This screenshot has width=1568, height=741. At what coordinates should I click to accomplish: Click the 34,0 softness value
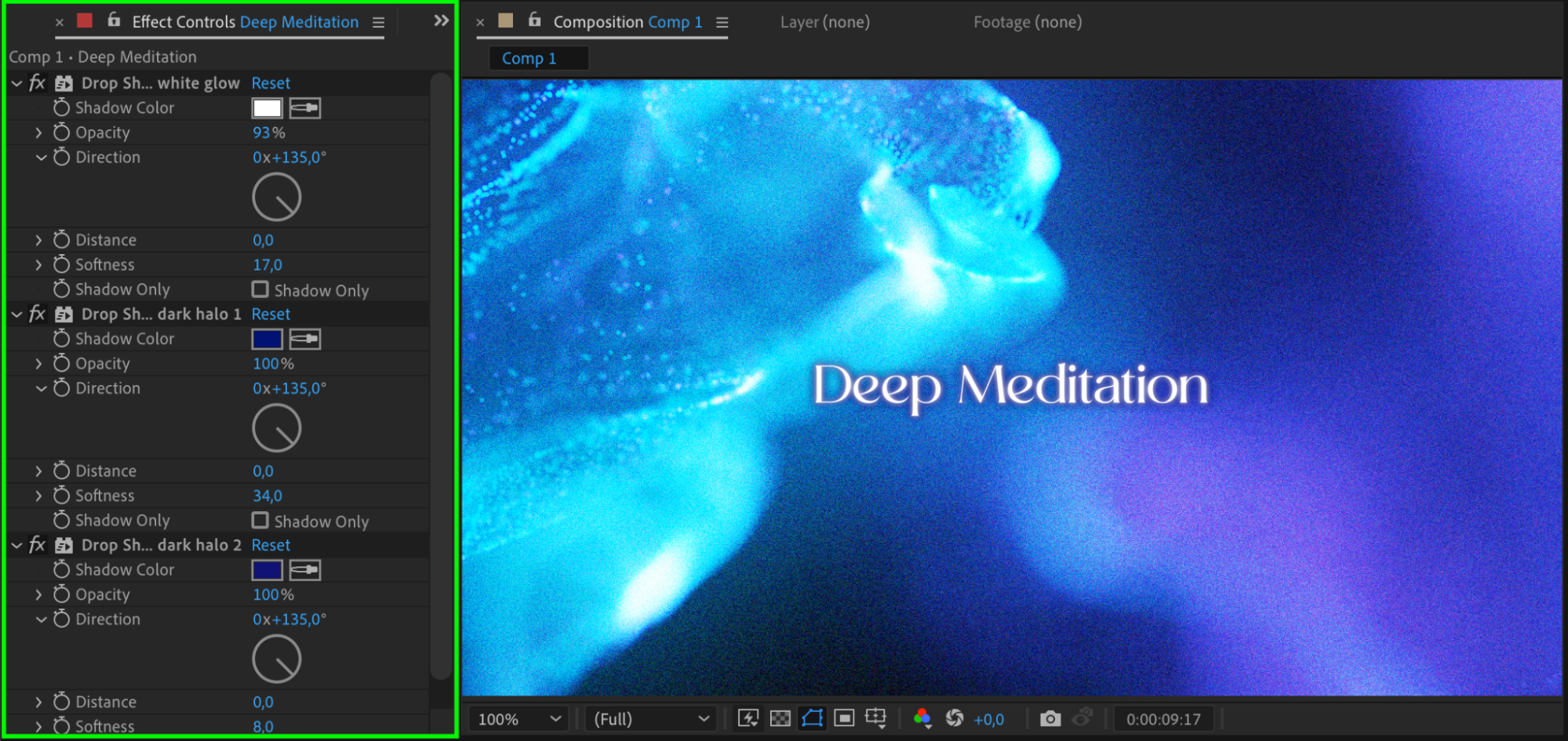267,496
